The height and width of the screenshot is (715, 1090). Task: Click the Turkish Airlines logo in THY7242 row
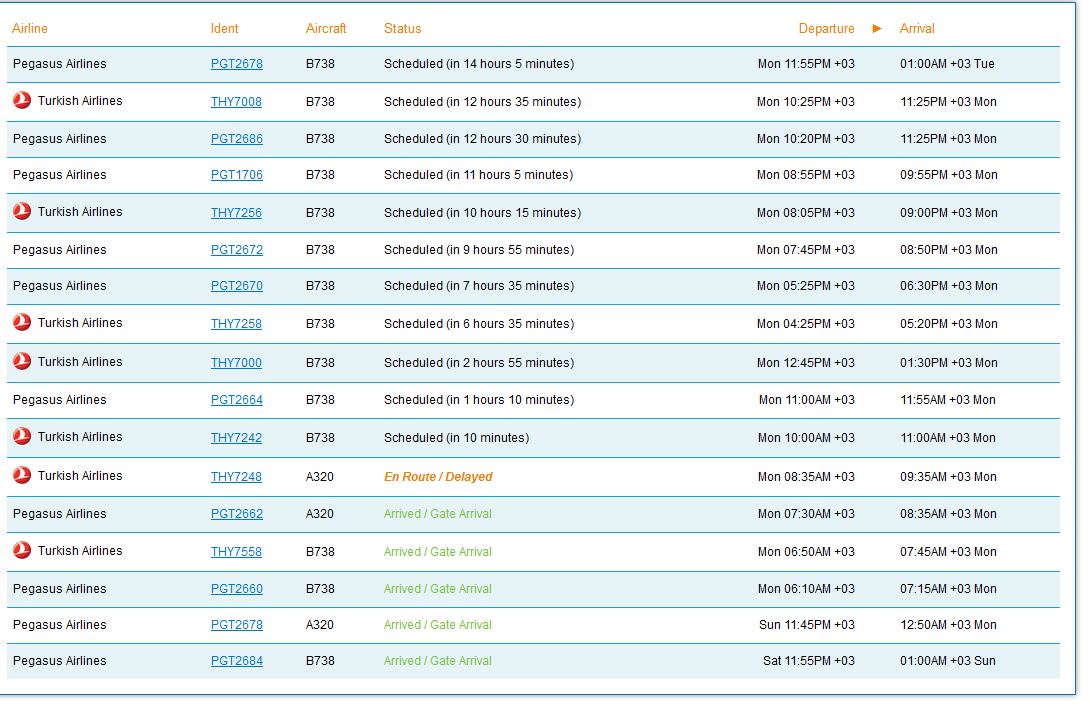pyautogui.click(x=22, y=437)
